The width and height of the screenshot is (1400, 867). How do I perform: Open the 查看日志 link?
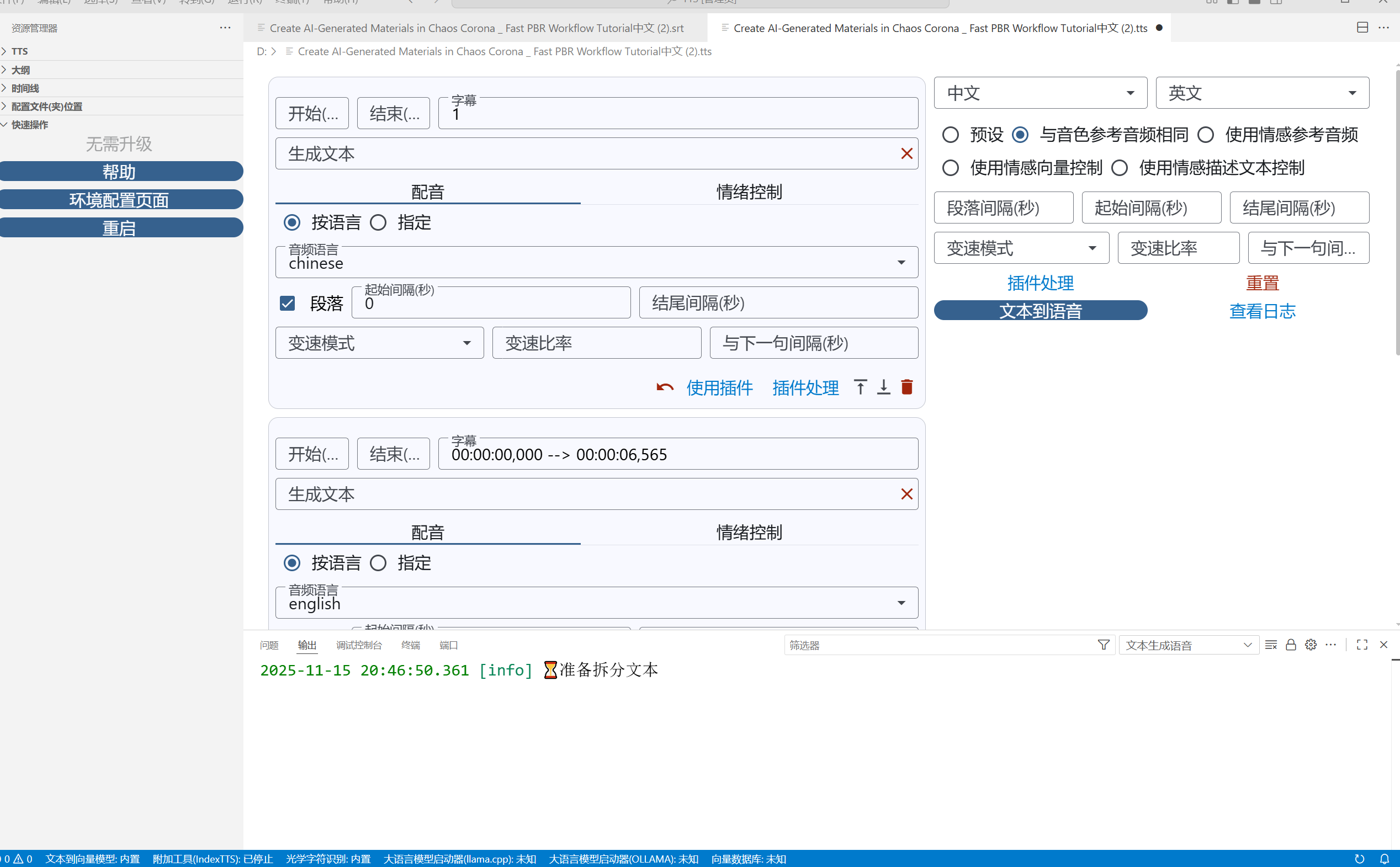point(1262,311)
